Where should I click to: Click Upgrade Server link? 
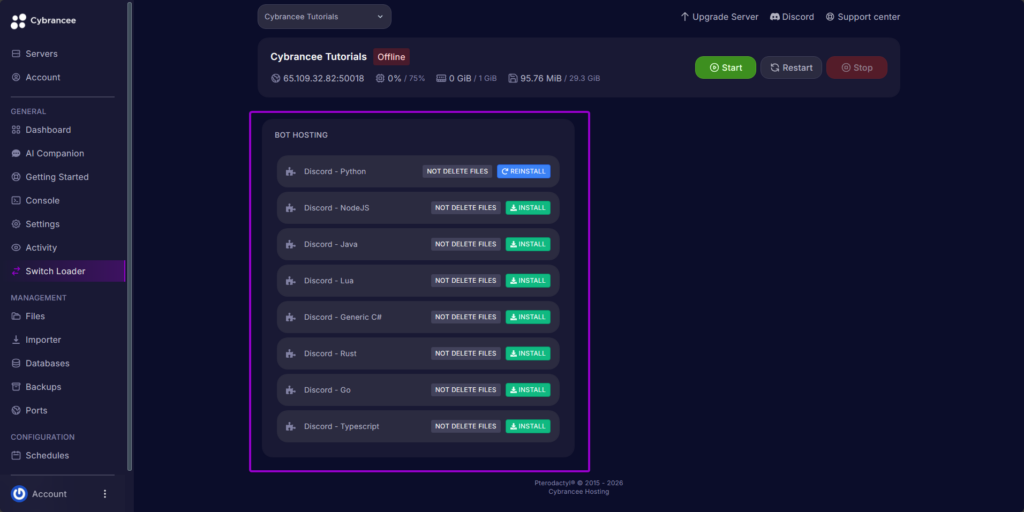tap(719, 16)
